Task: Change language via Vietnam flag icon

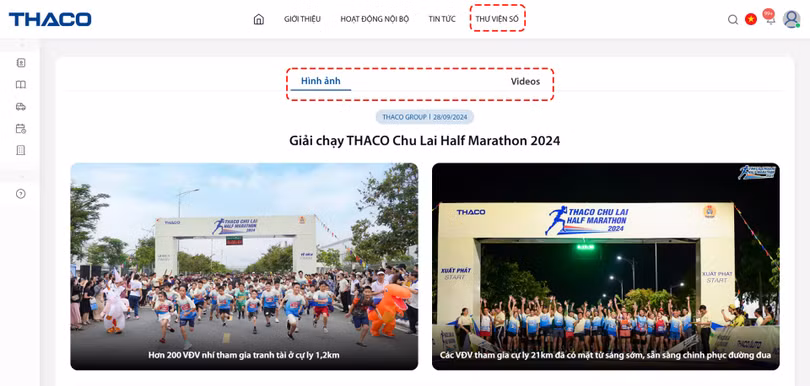Action: pos(751,20)
